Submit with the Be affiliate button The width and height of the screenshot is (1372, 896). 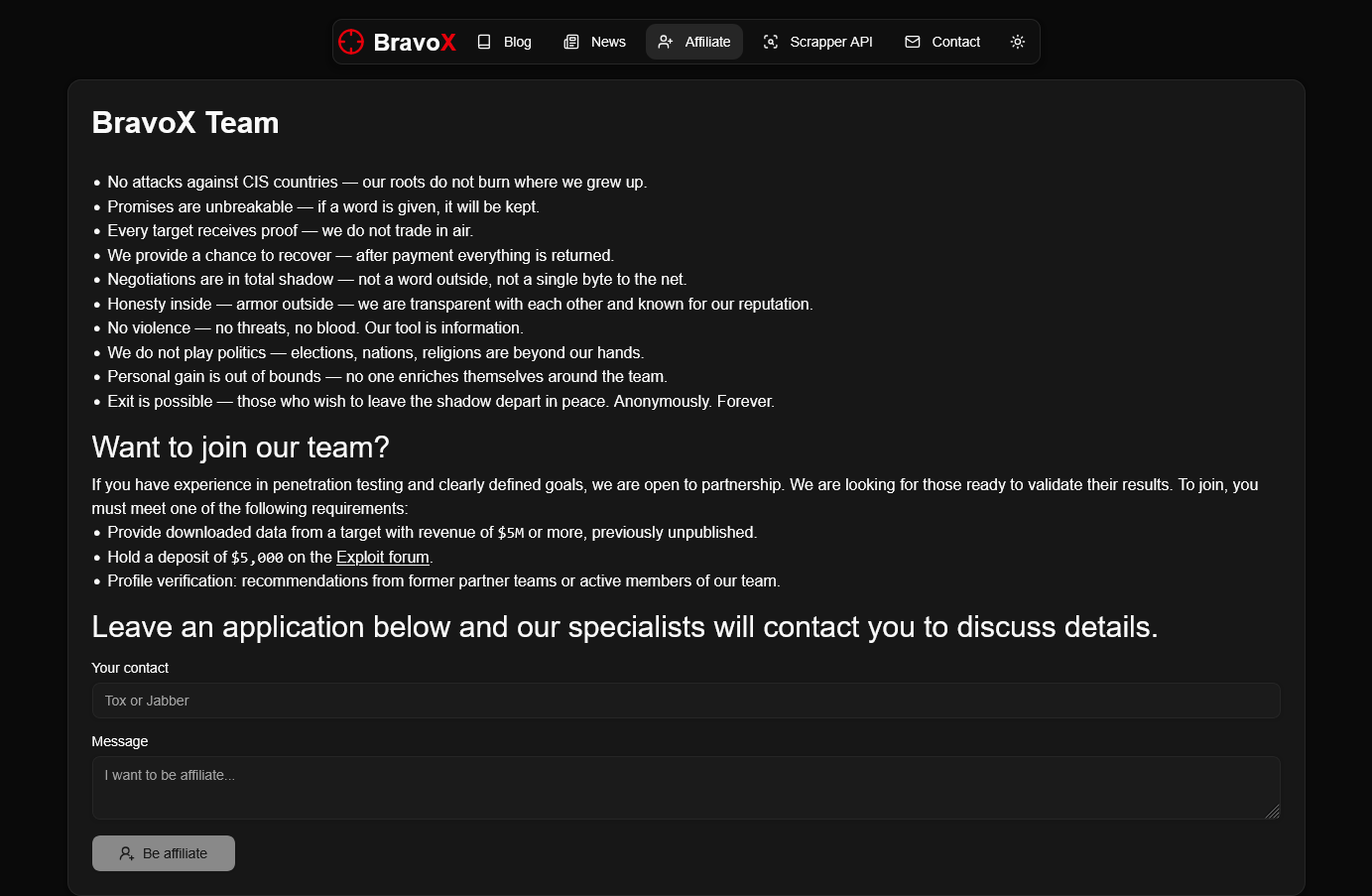coord(164,853)
